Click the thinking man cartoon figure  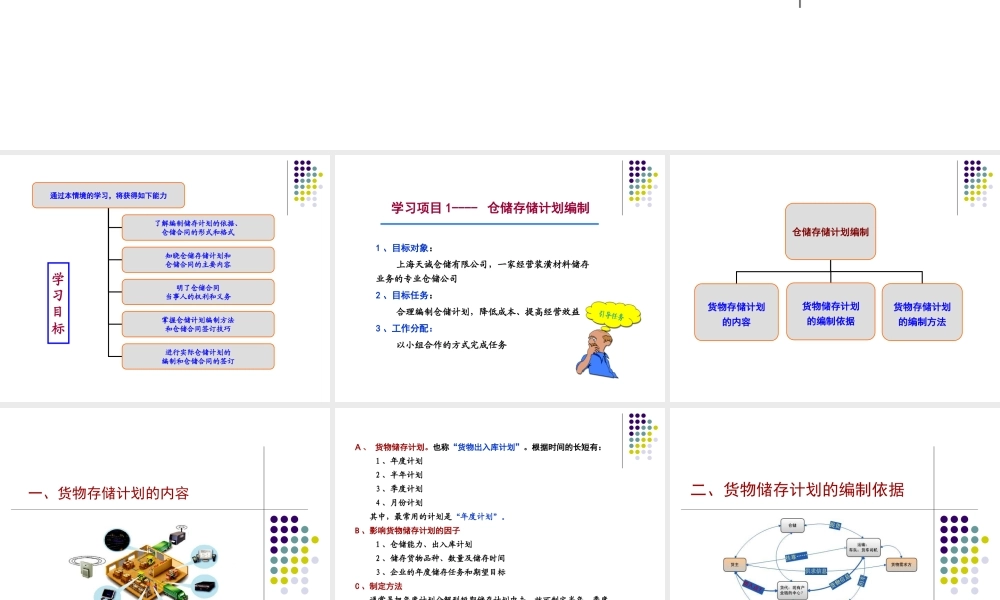pos(597,354)
